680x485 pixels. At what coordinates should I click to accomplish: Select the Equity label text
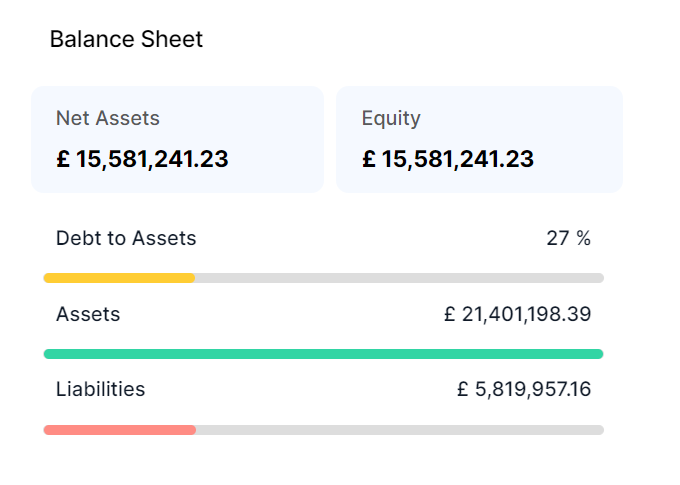point(391,118)
